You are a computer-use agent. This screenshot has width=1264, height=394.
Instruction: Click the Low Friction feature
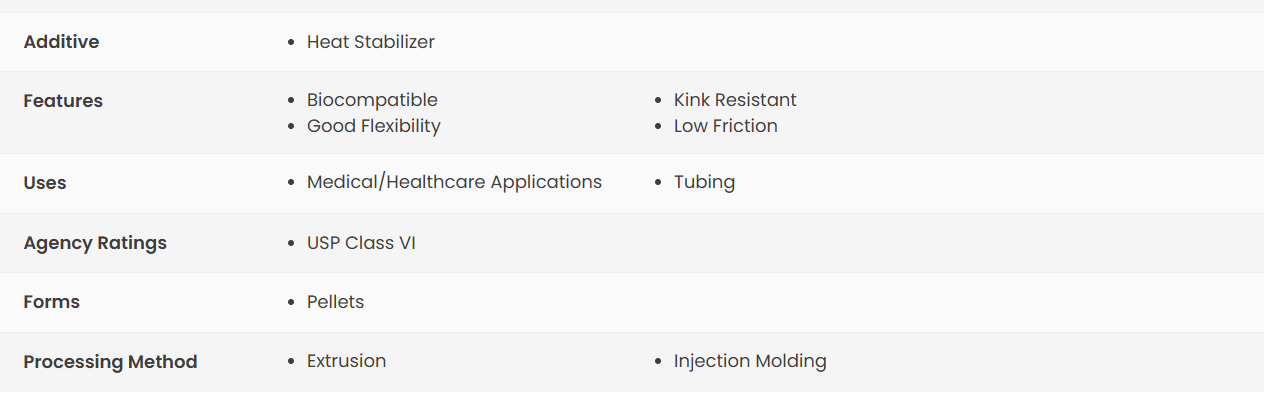point(726,126)
